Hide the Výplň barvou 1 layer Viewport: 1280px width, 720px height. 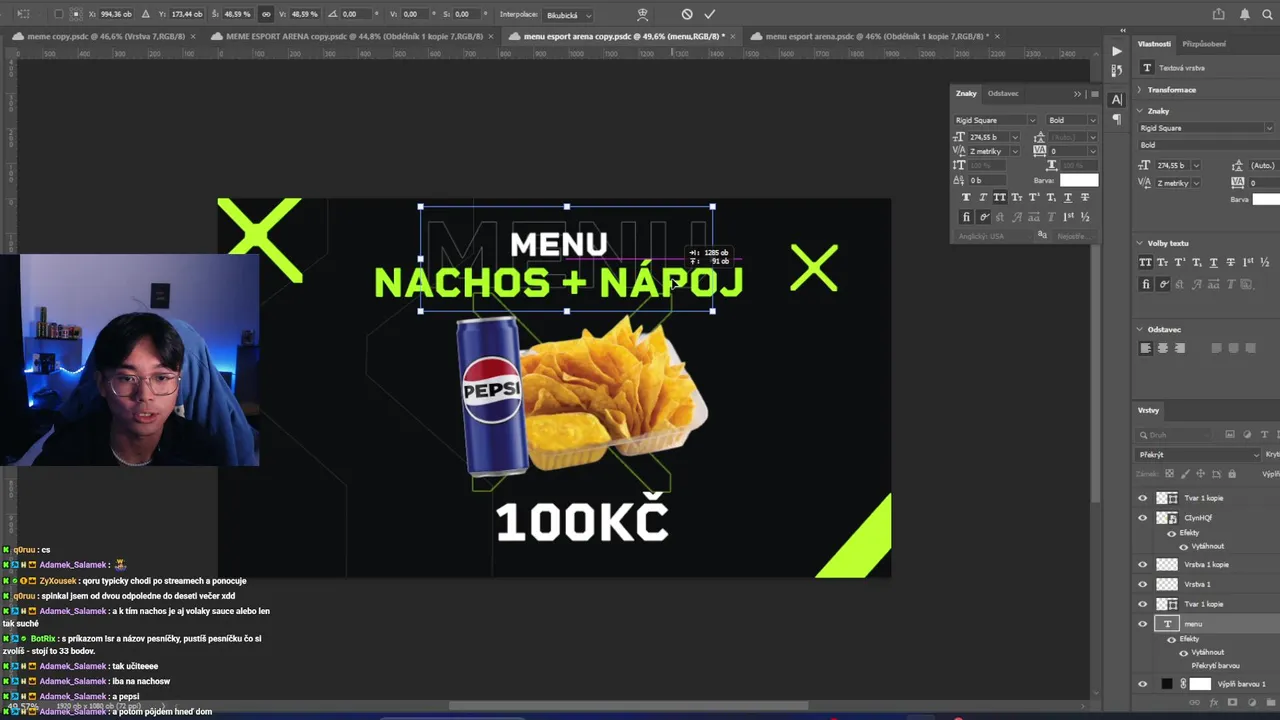(x=1143, y=684)
